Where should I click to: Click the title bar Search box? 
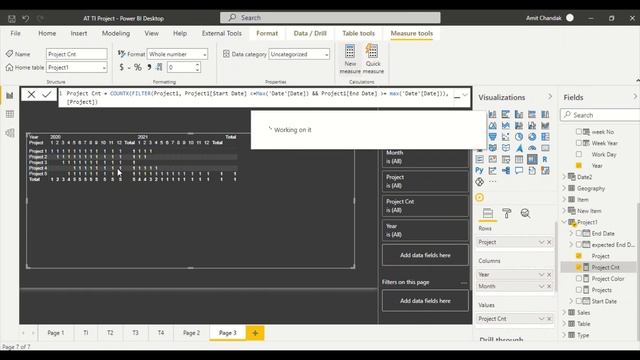330,18
